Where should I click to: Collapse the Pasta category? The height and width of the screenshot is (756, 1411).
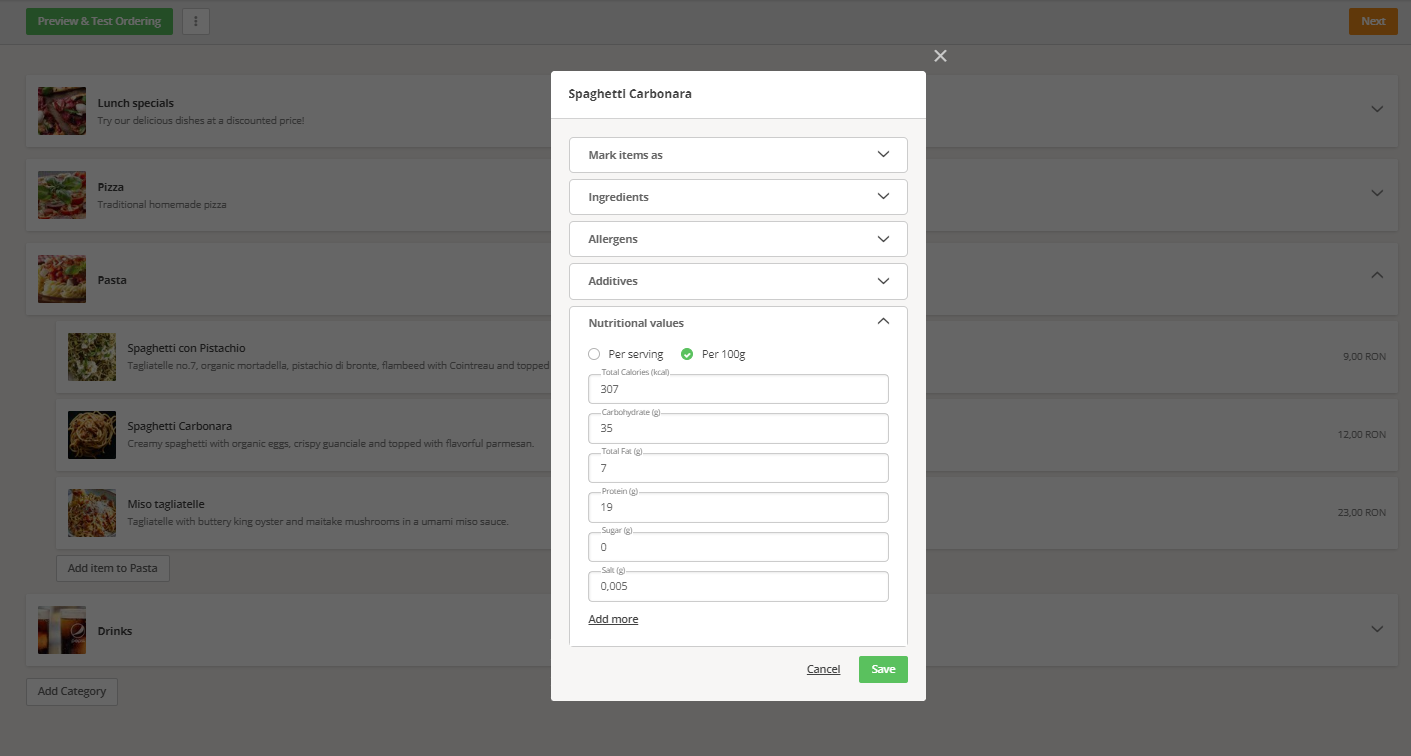pos(1377,274)
